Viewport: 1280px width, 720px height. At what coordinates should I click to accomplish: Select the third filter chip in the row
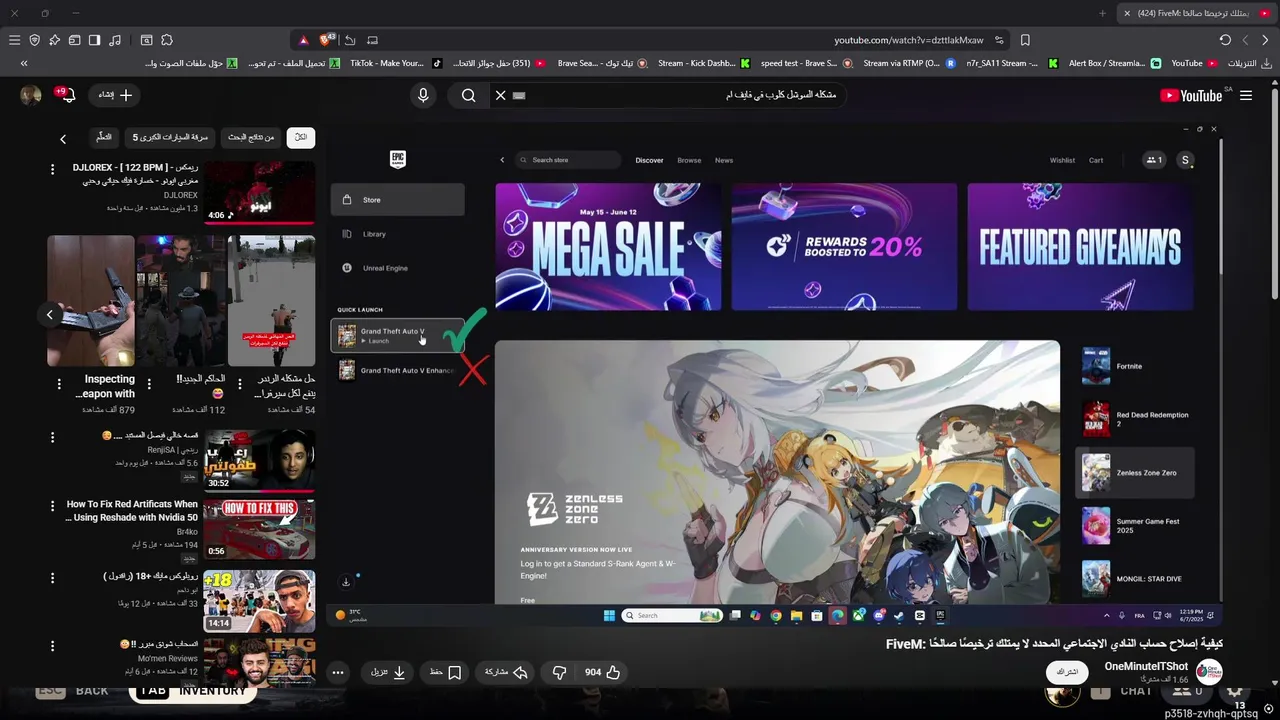[x=170, y=137]
